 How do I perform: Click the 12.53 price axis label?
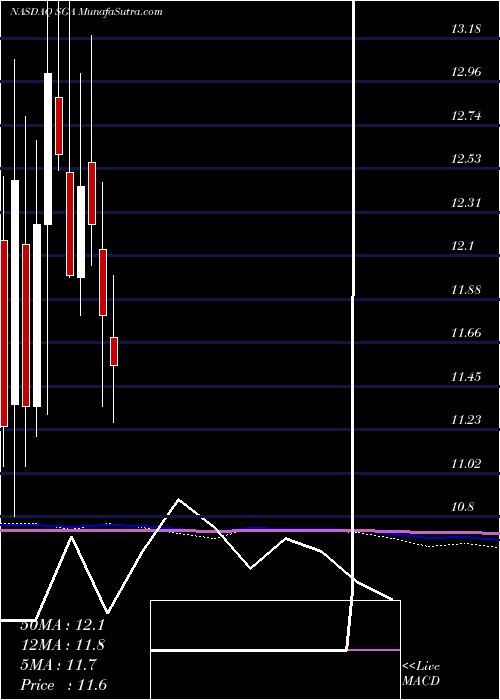(466, 159)
